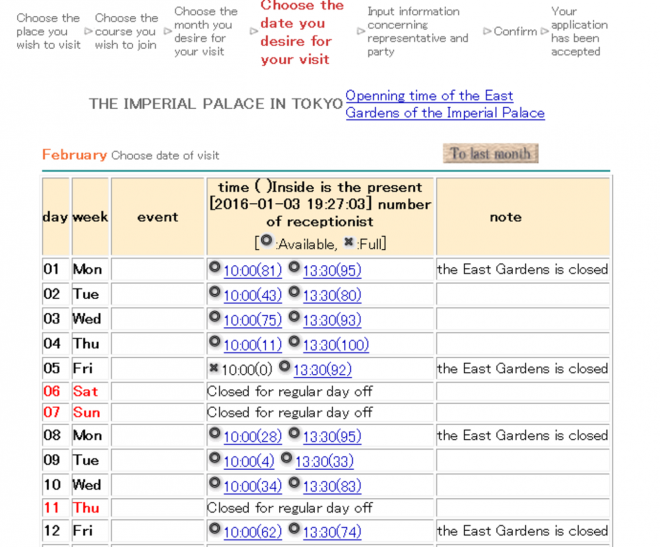Click 'Choose the course you wish to join' step
660x547 pixels.
(126, 32)
